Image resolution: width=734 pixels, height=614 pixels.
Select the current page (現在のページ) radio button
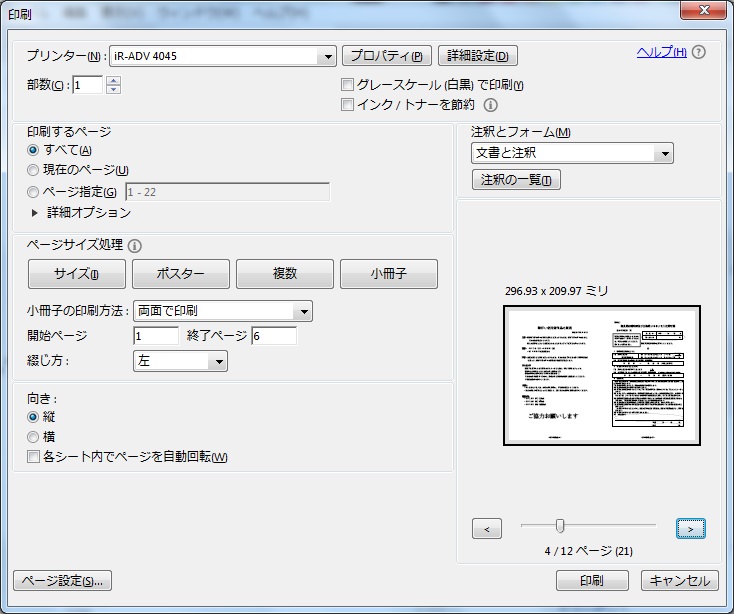point(34,171)
